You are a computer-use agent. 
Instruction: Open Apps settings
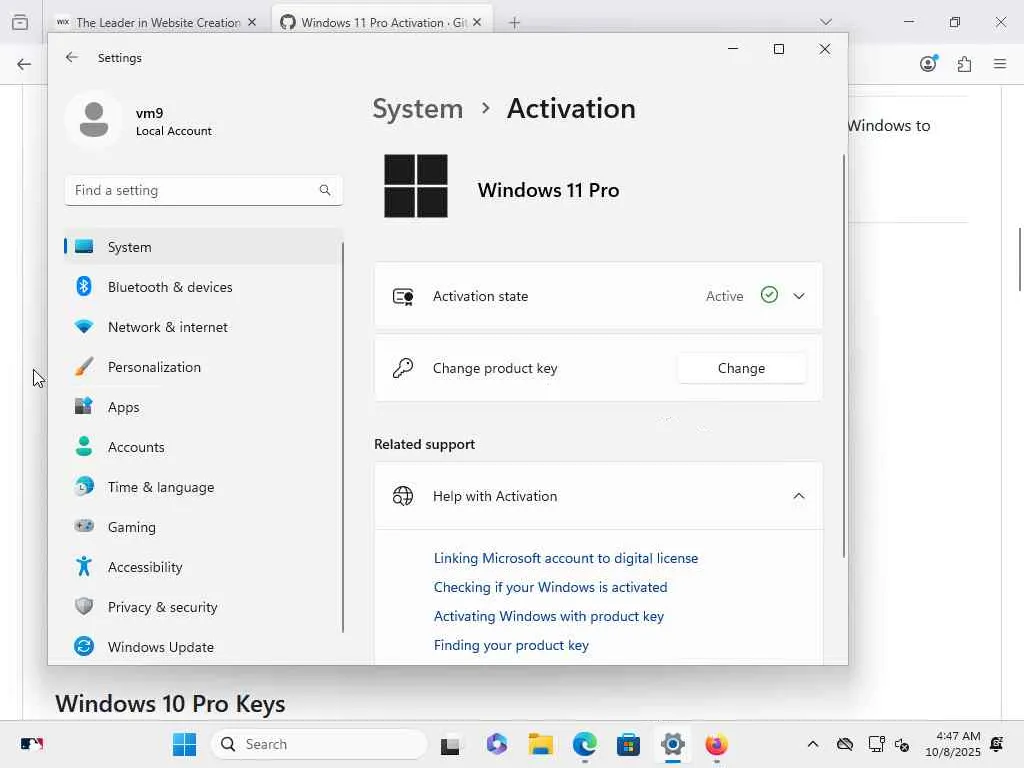click(x=203, y=407)
